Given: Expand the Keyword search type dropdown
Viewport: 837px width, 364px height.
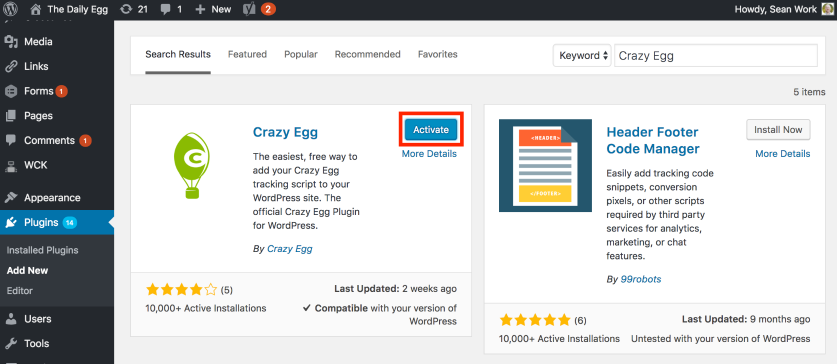Looking at the screenshot, I should click(582, 56).
